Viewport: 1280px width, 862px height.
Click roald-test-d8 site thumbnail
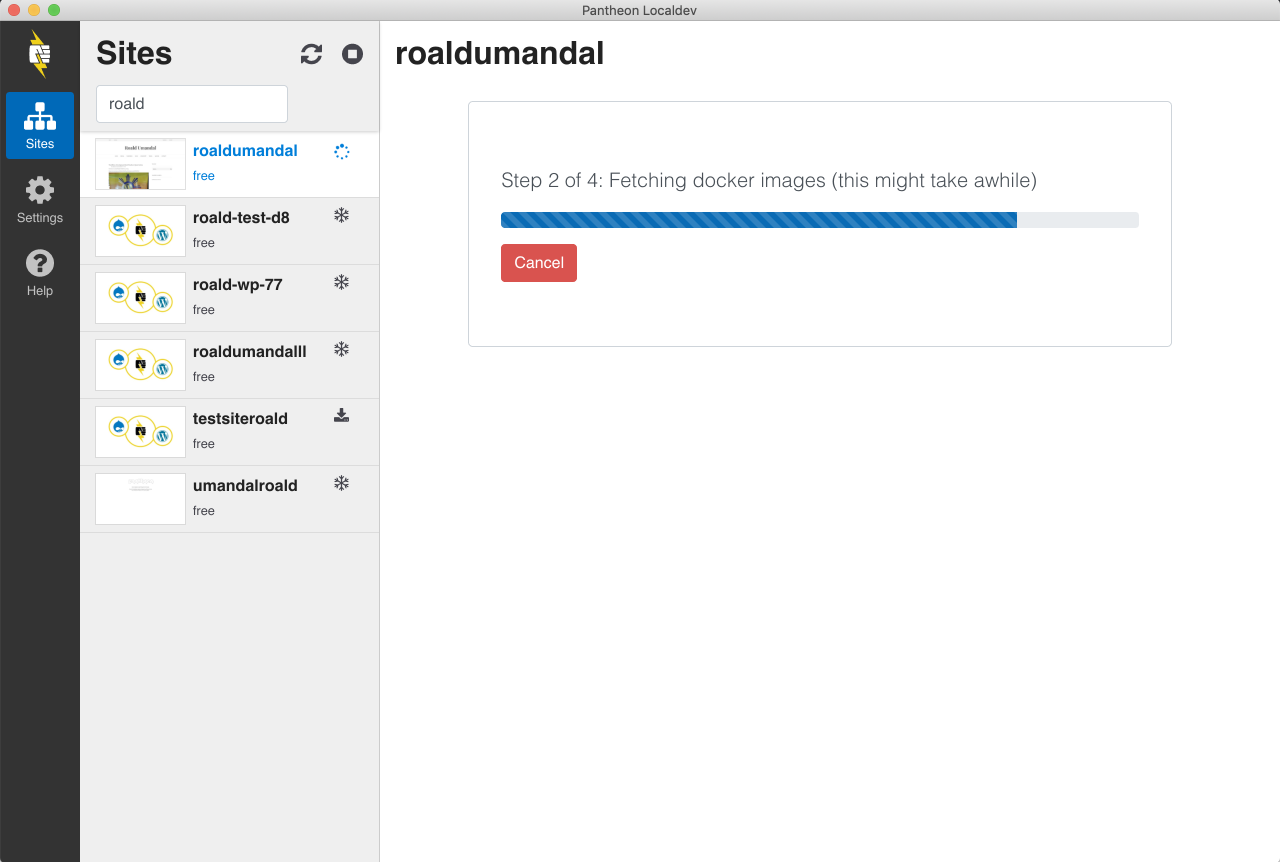[x=140, y=231]
